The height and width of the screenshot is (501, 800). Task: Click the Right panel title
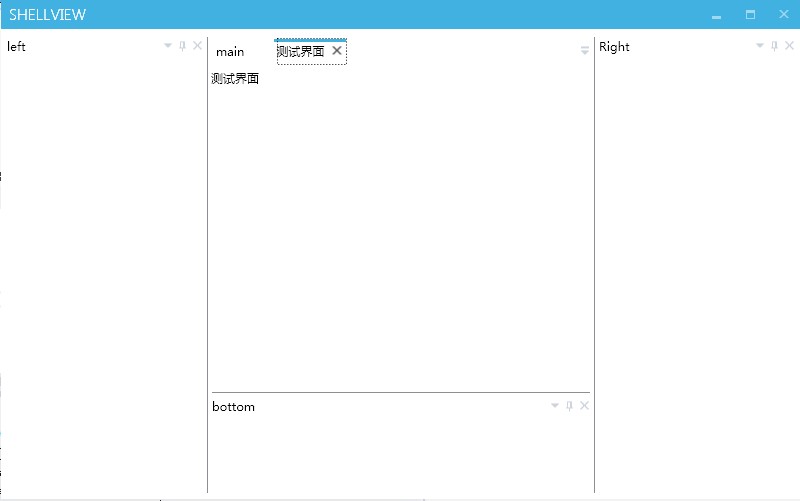point(614,47)
